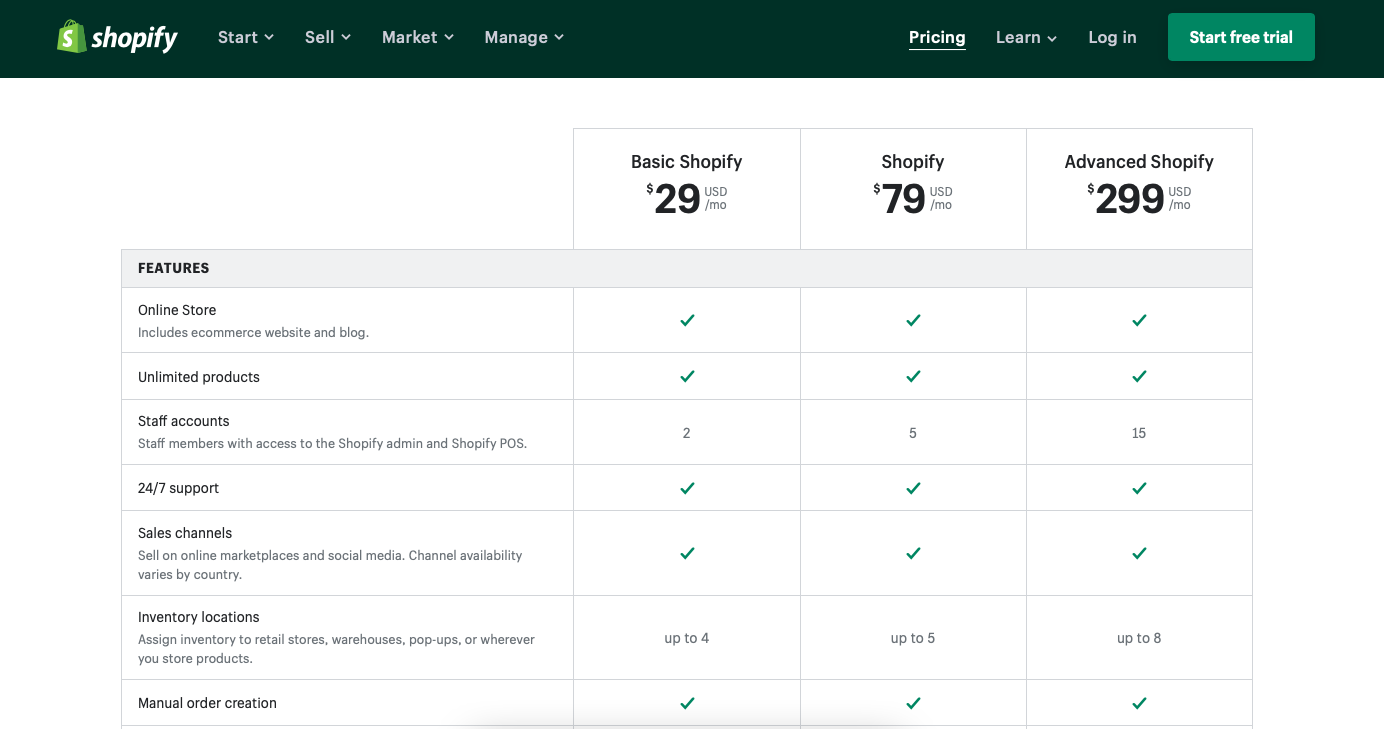The image size is (1384, 729).
Task: Click Online Store checkmark under Basic Shopify
Action: click(687, 320)
